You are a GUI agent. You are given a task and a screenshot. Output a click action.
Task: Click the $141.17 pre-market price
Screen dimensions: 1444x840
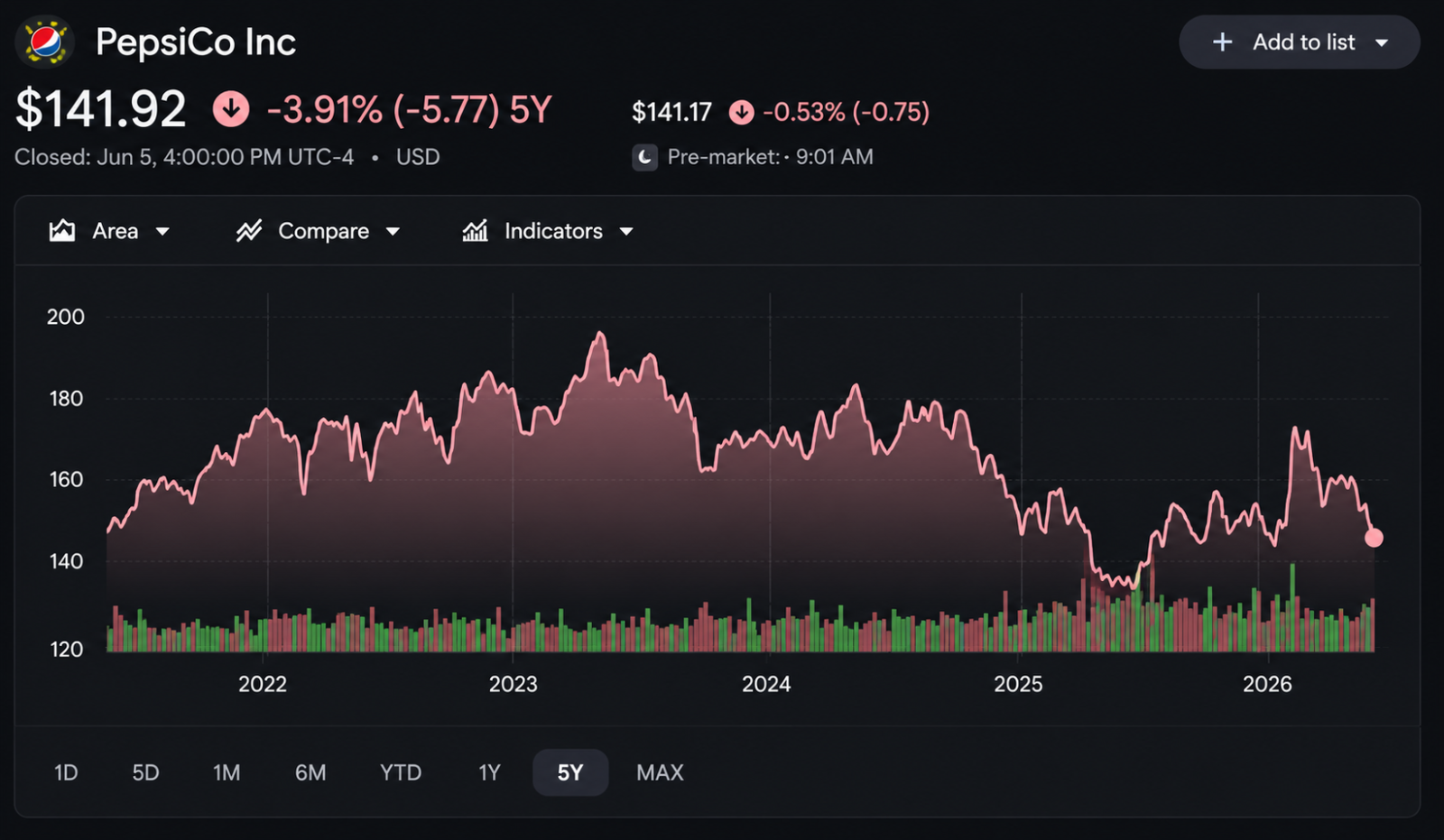(x=671, y=112)
